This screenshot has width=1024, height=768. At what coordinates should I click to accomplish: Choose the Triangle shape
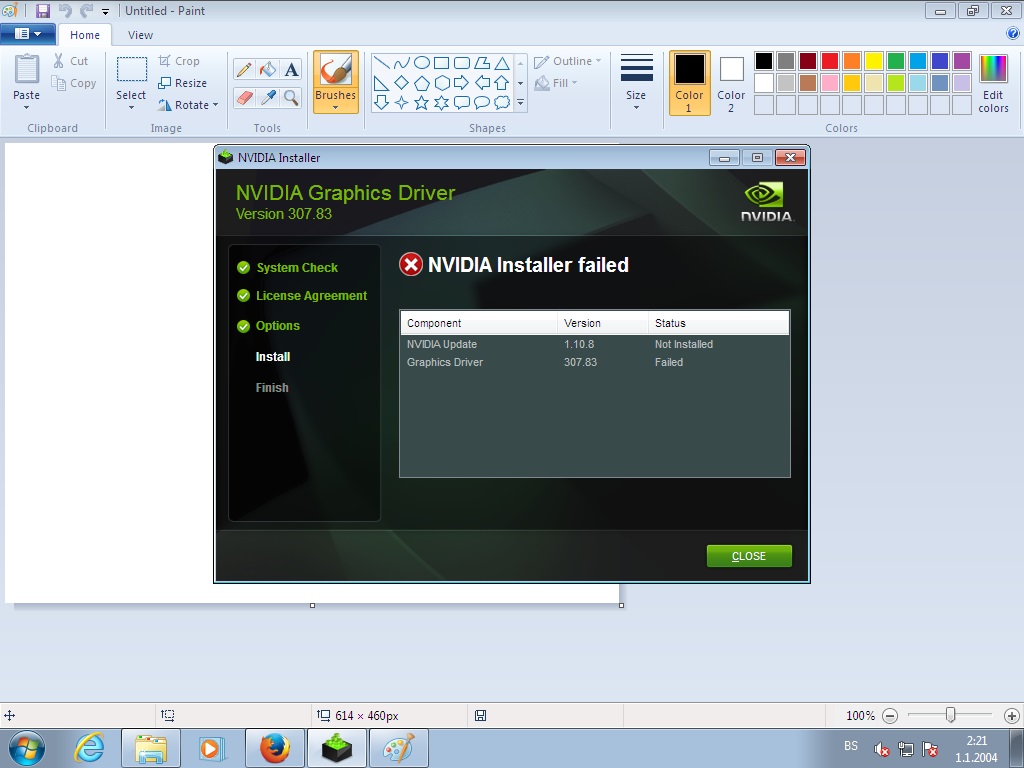[x=502, y=63]
